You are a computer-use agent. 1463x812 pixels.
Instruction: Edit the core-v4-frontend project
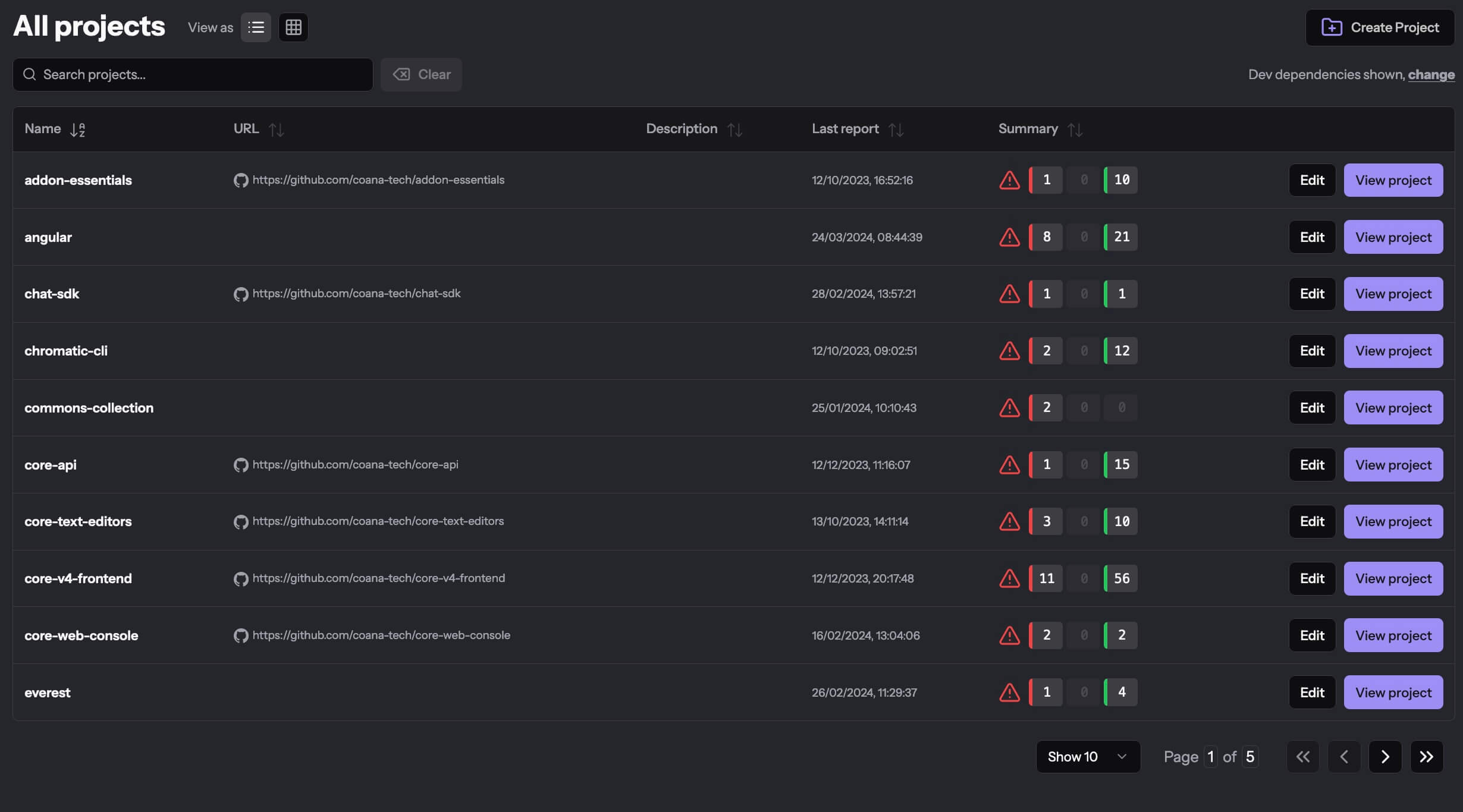tap(1312, 578)
